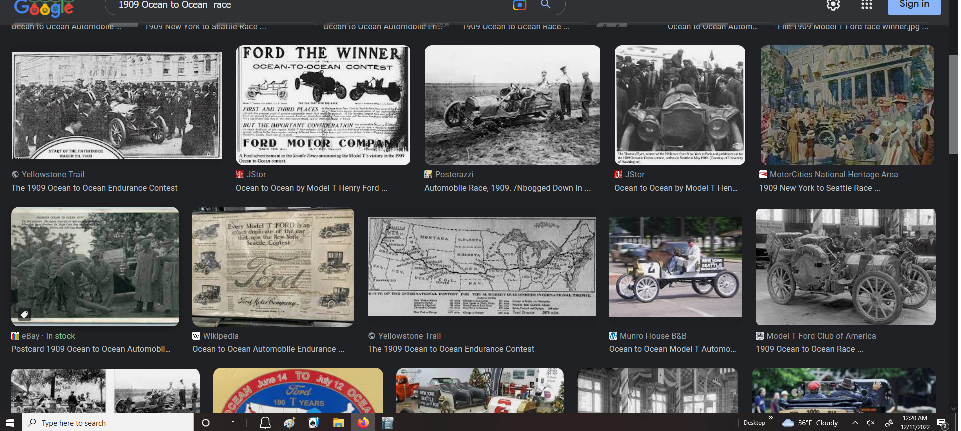
Task: Click the magnifying glass search button
Action: (545, 5)
